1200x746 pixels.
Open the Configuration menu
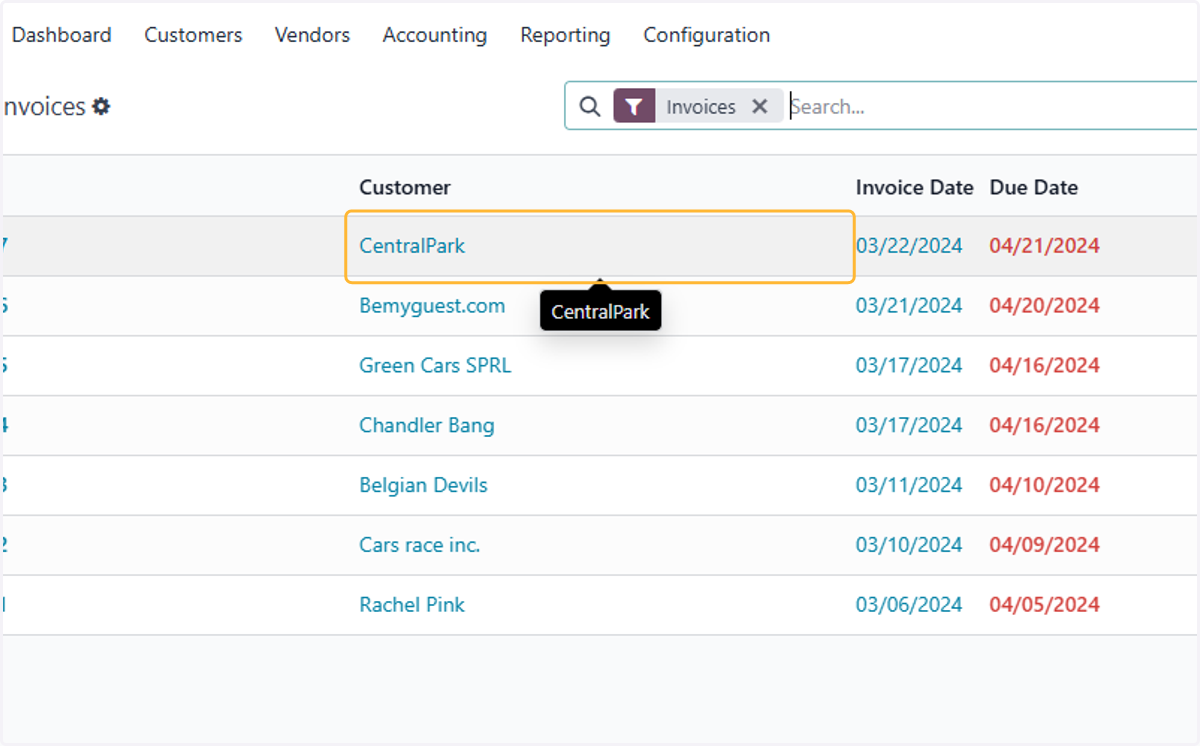[x=707, y=35]
